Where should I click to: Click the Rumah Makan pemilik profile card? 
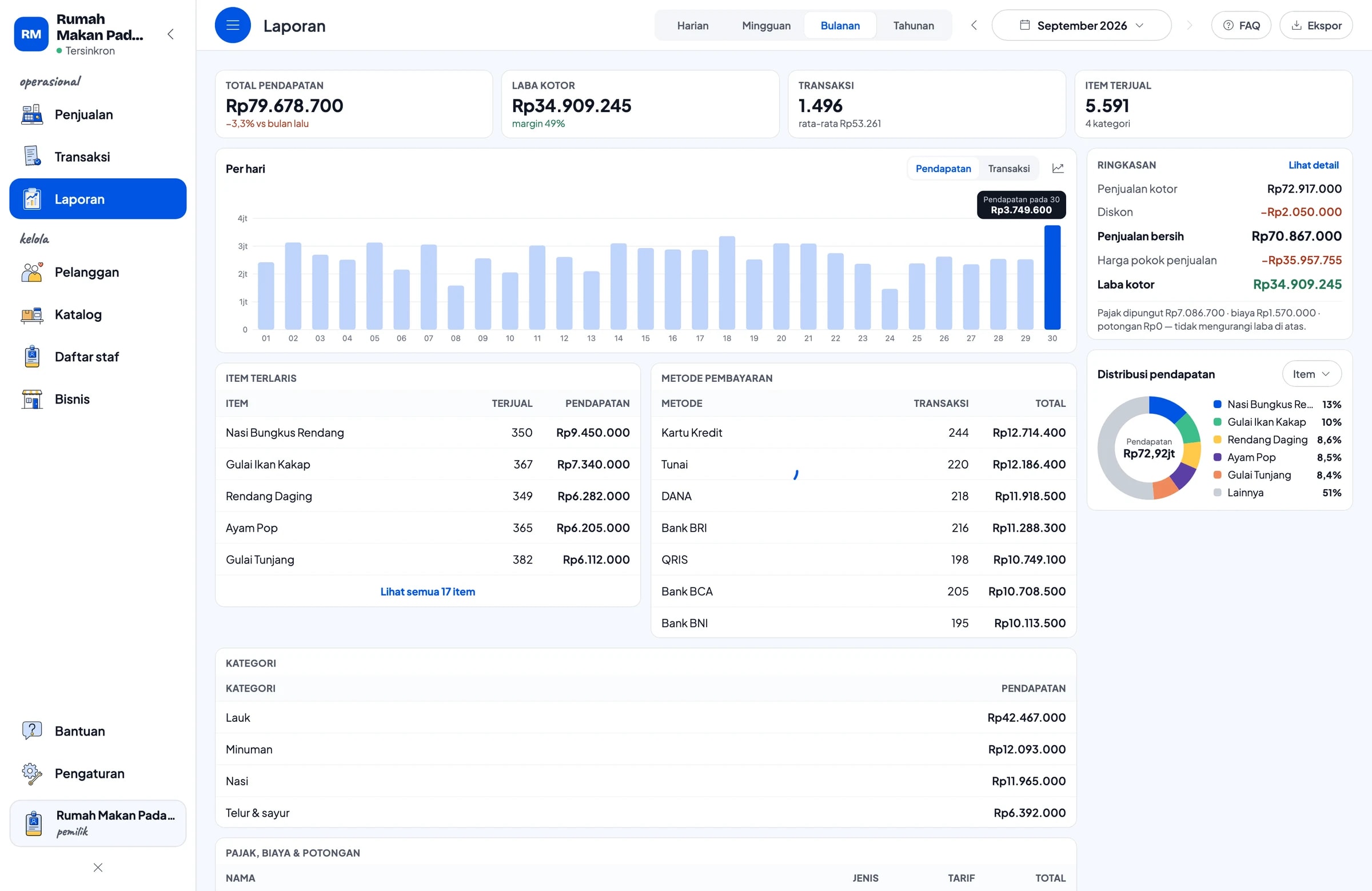point(98,822)
